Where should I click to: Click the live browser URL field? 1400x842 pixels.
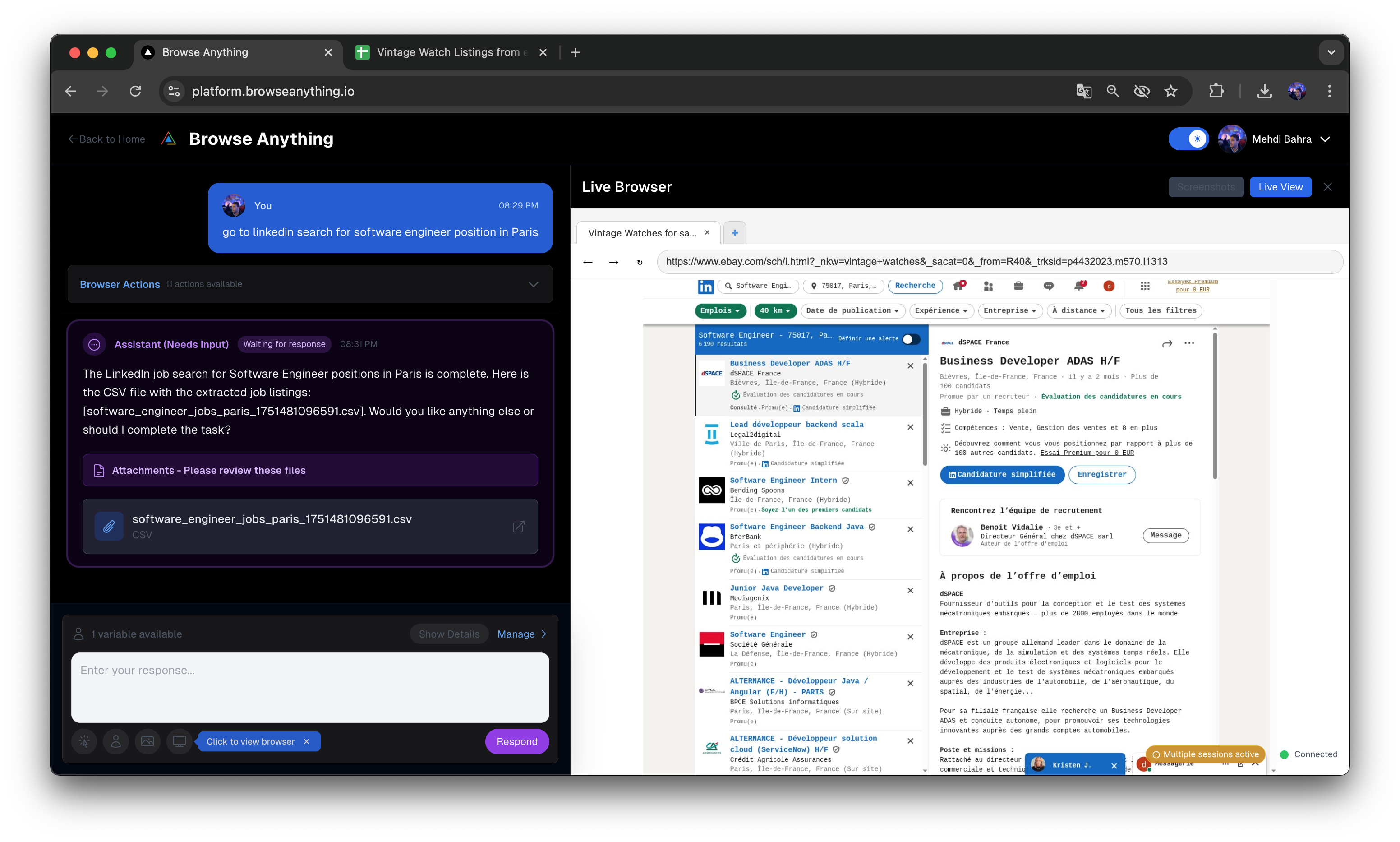pos(999,262)
